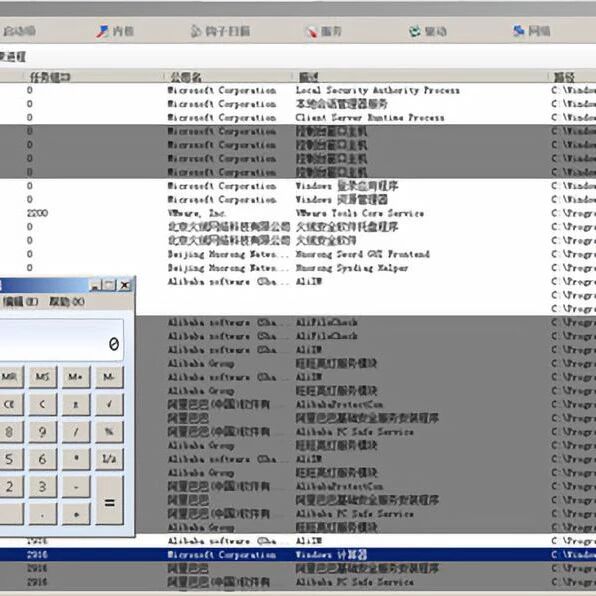Click the calculator display field
Screen dimensions: 596x596
(x=61, y=340)
